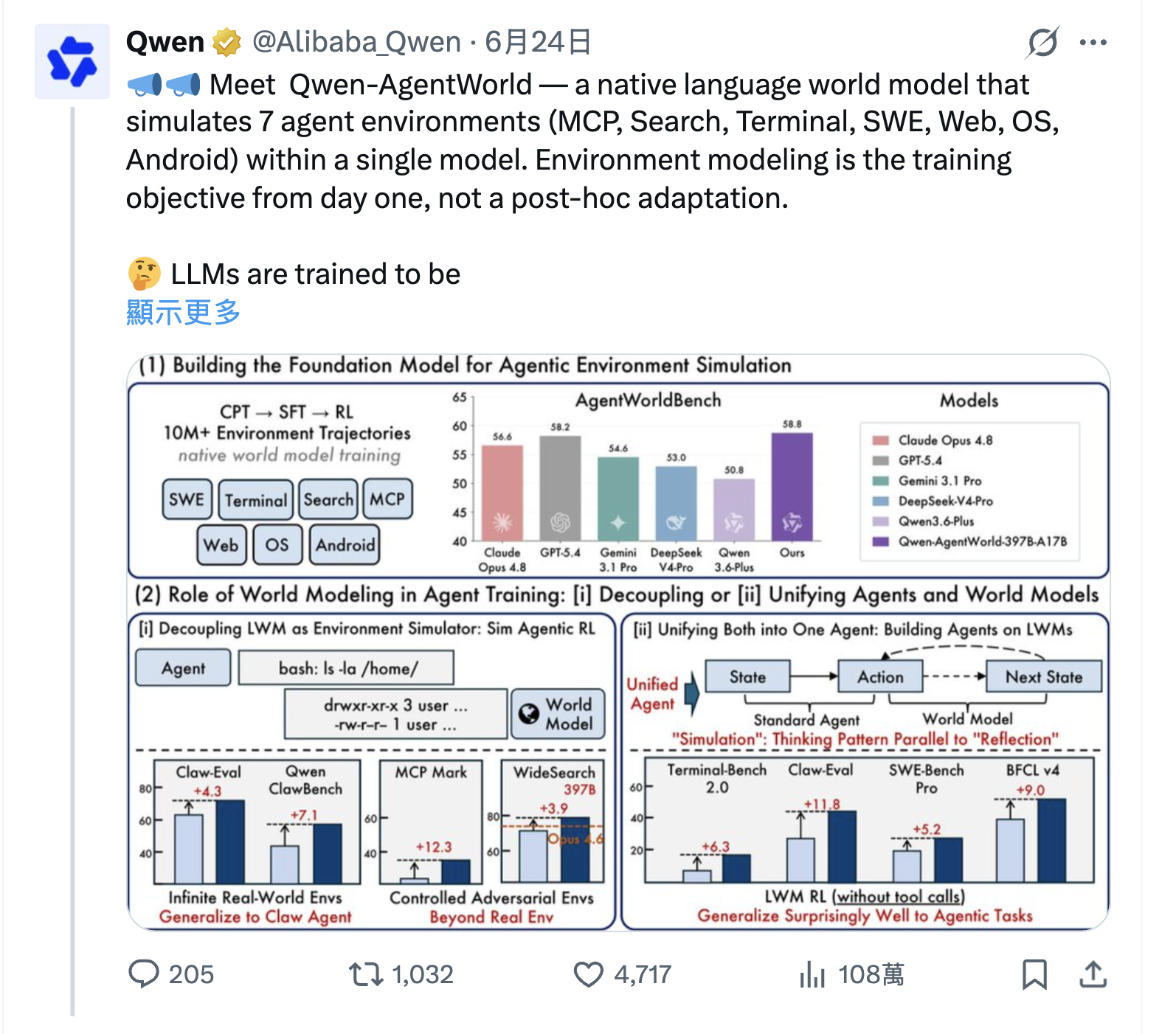Click the Claude Opus 4.8 legend swatch
Viewport: 1176px width, 1034px height.
click(x=880, y=440)
